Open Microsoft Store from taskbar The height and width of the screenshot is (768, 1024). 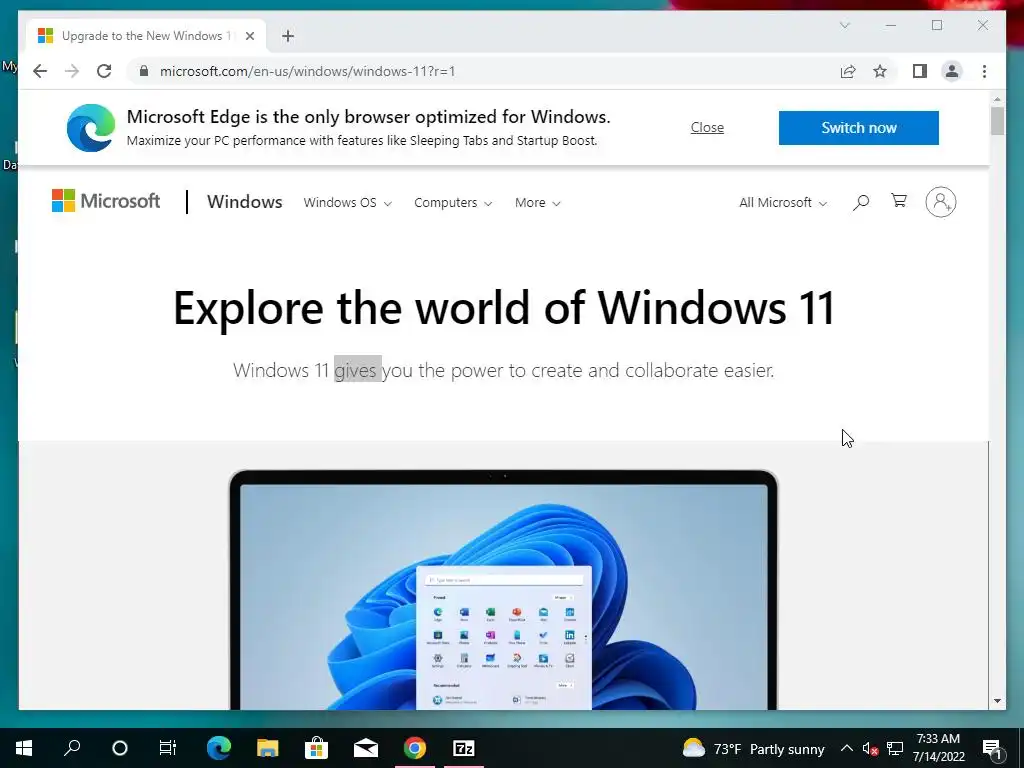point(316,748)
